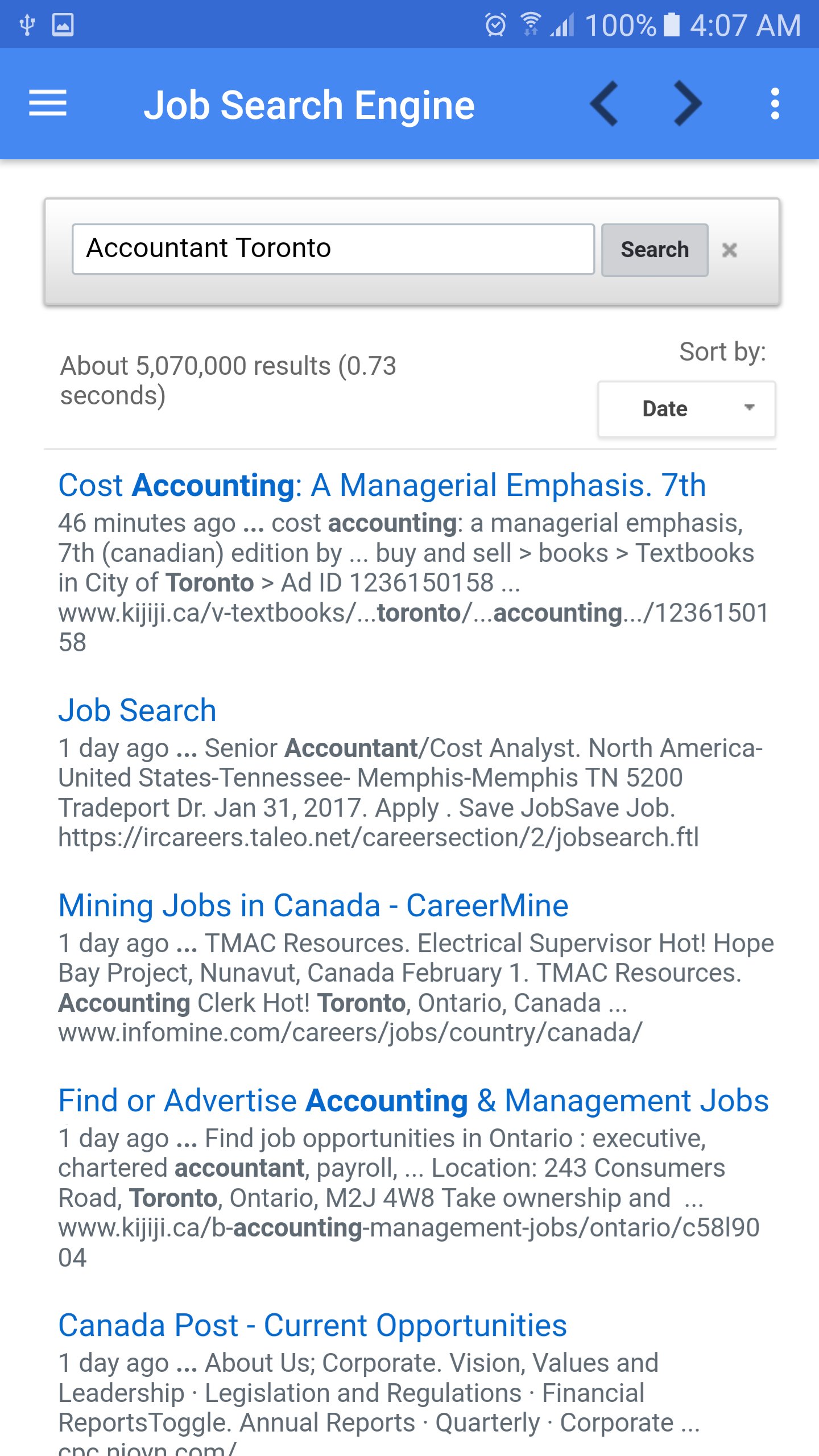Screen dimensions: 819x1456
Task: Go back with the left arrow
Action: click(604, 104)
